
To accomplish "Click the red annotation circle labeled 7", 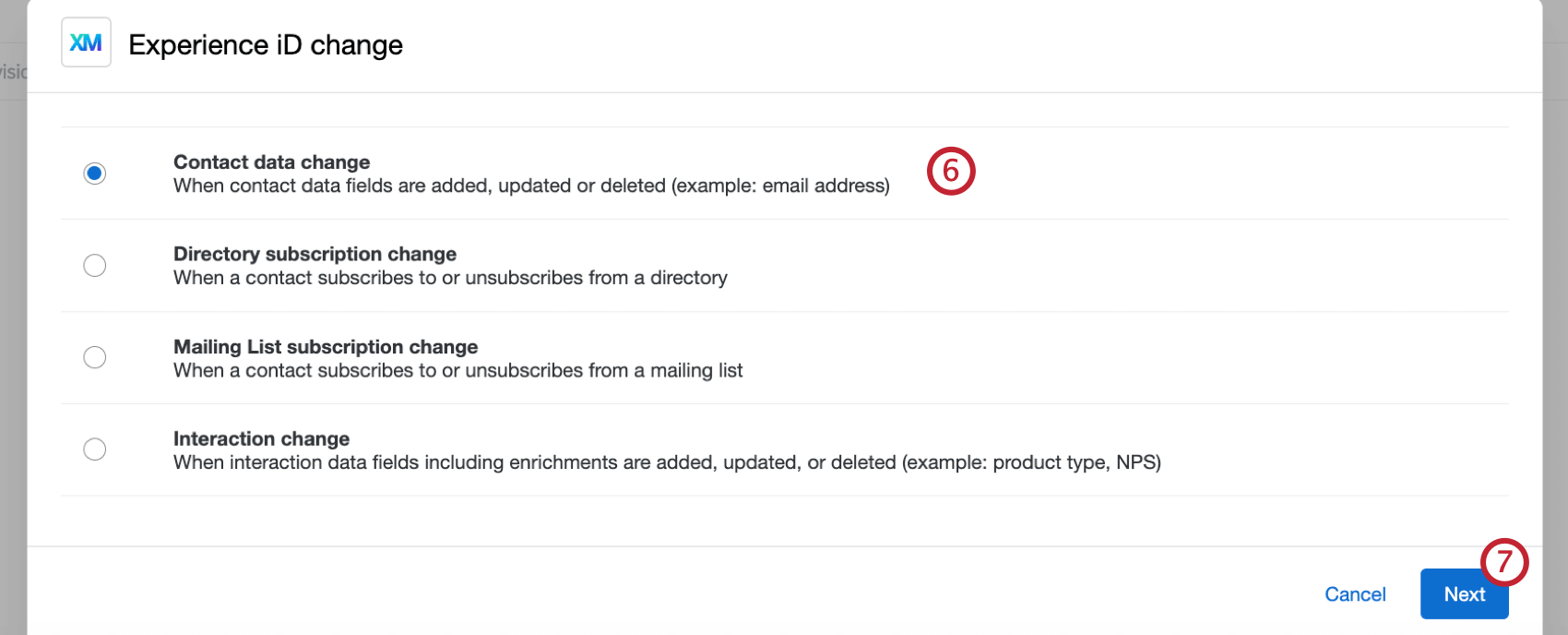I will (x=1505, y=561).
